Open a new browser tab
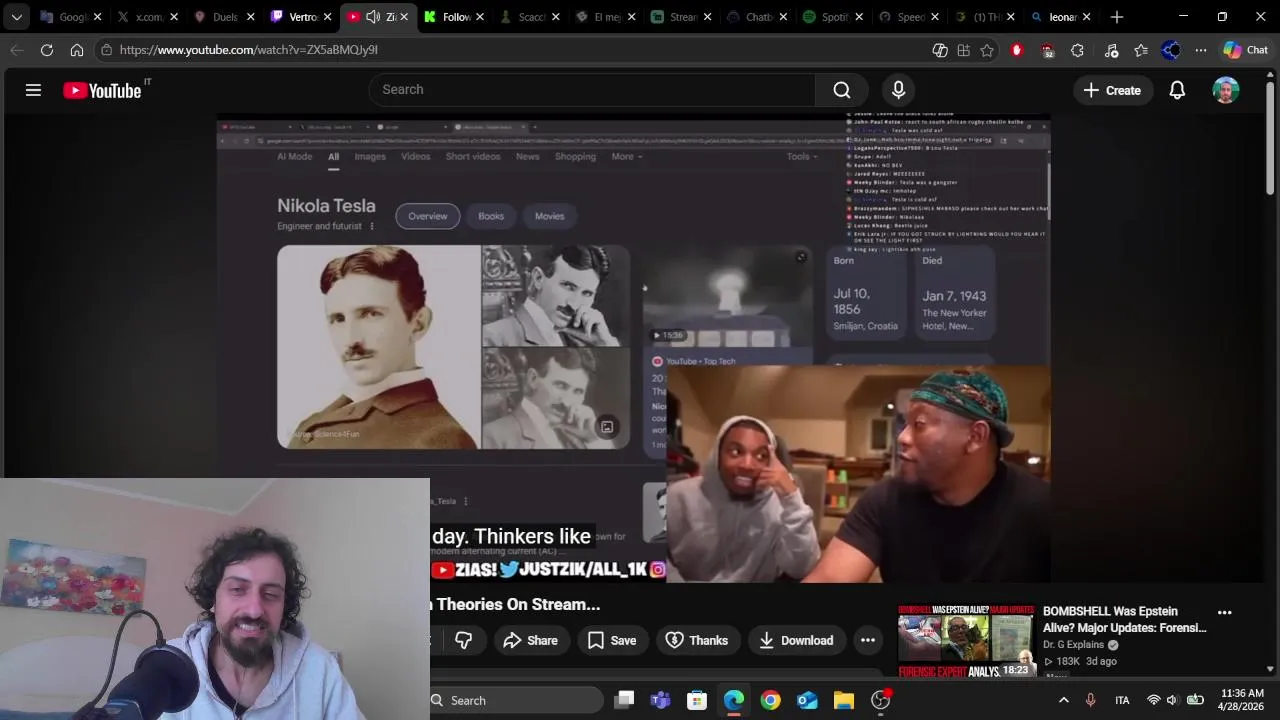1280x720 pixels. tap(1117, 17)
